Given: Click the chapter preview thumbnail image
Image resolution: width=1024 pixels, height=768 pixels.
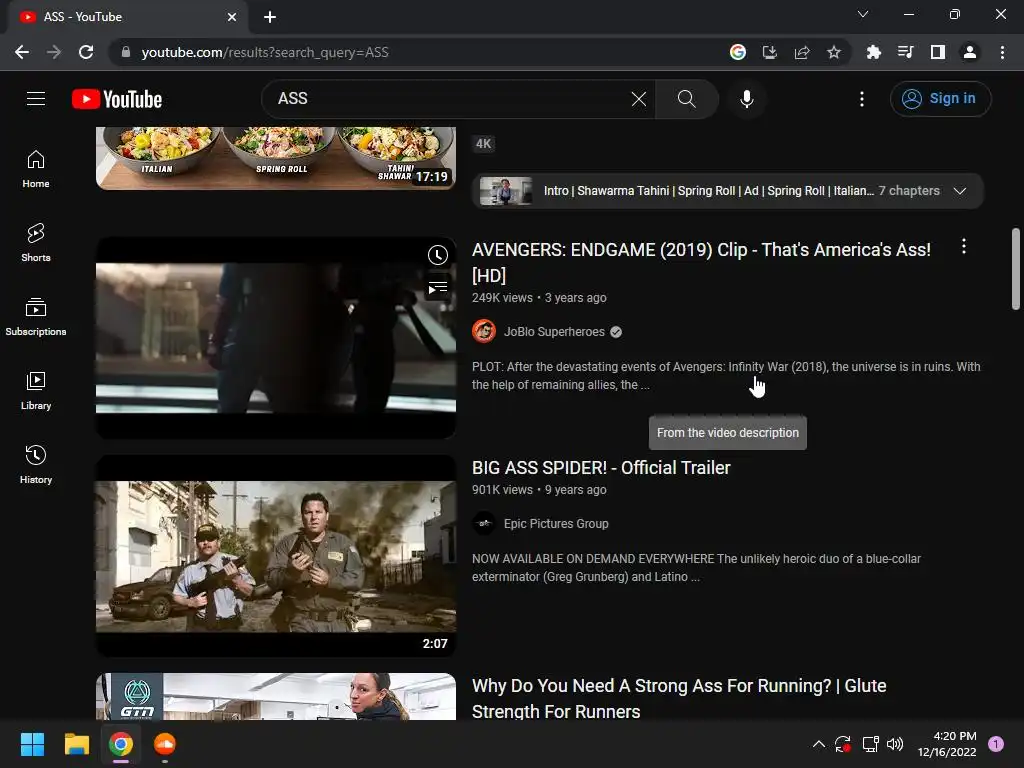Looking at the screenshot, I should 505,191.
